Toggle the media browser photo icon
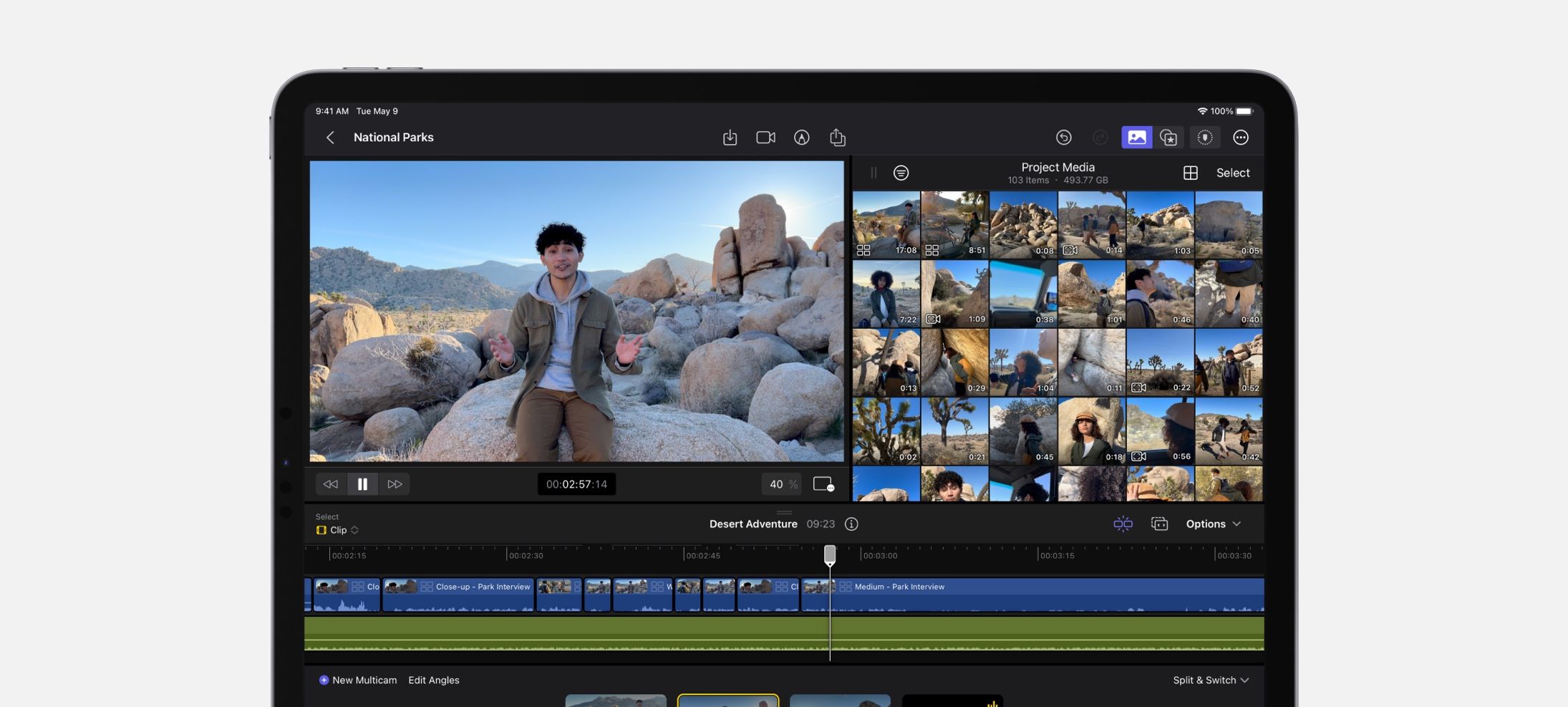The image size is (1568, 707). click(x=1136, y=138)
